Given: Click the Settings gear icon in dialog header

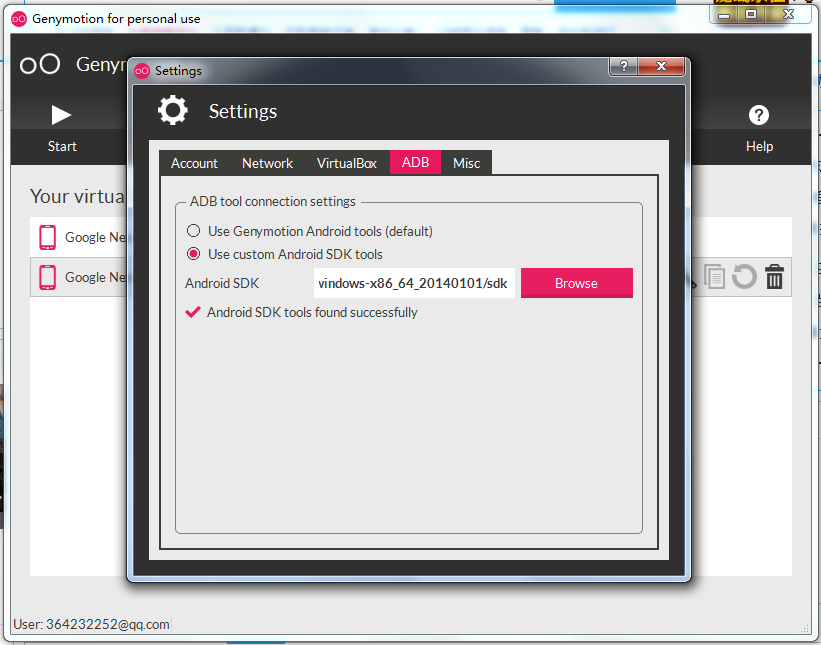Looking at the screenshot, I should point(173,110).
